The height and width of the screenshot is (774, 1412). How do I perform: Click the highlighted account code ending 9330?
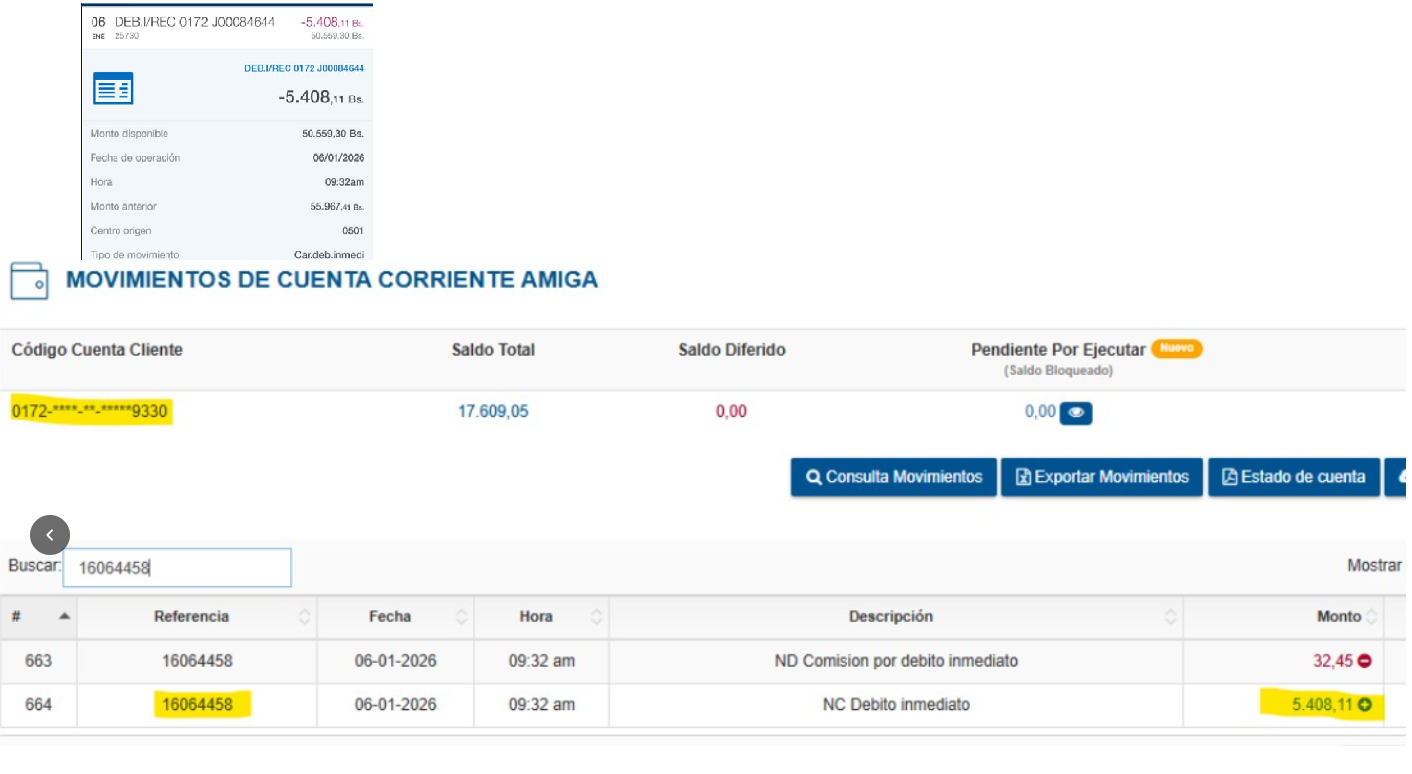[x=91, y=411]
